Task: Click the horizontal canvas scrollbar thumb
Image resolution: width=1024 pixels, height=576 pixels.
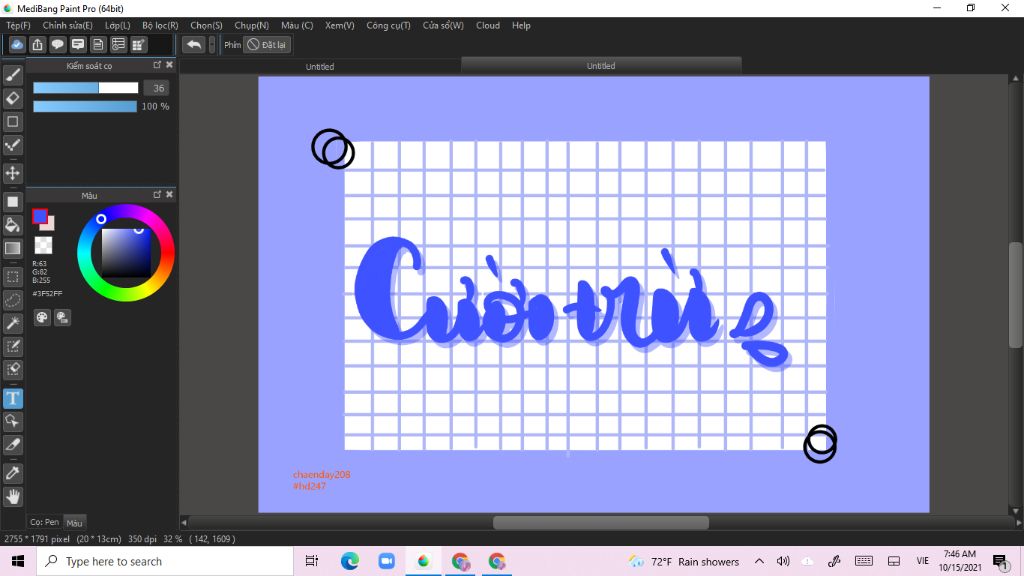Action: click(601, 522)
